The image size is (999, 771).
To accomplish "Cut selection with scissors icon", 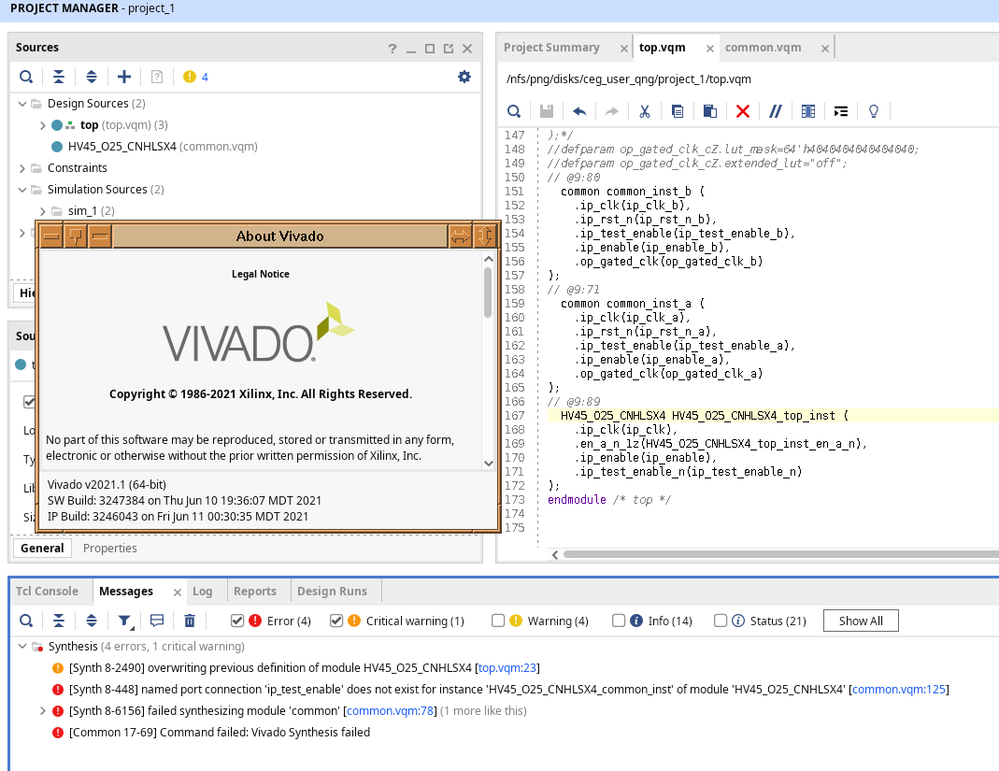I will [645, 112].
